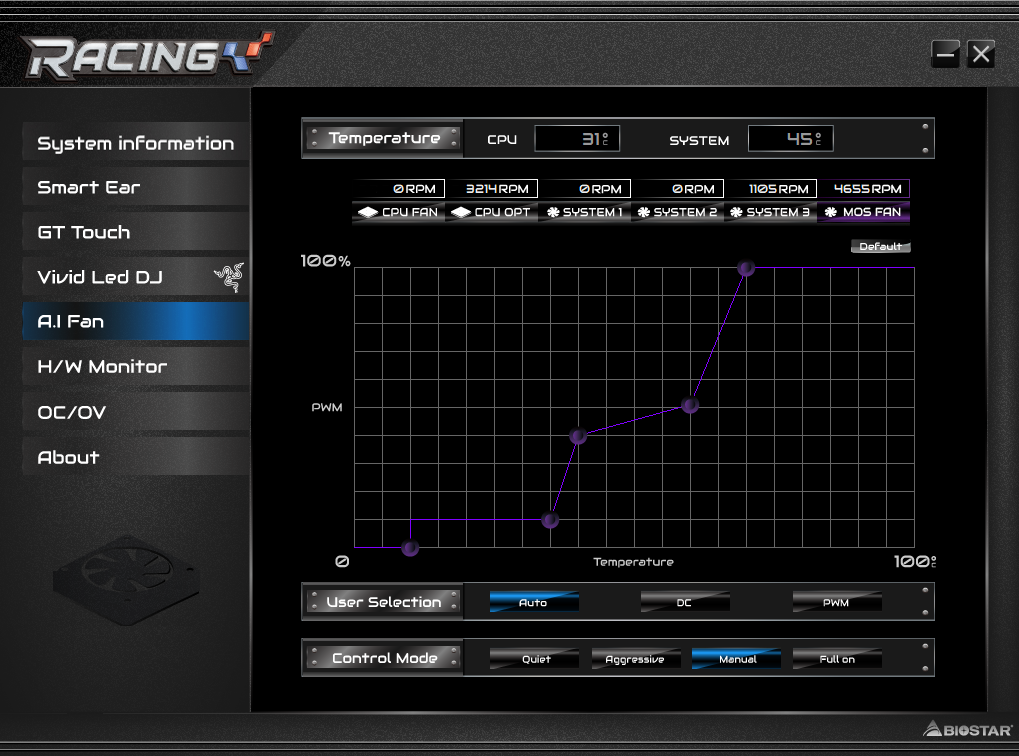1019x756 pixels.
Task: Click the PWM axis label
Action: click(x=327, y=407)
